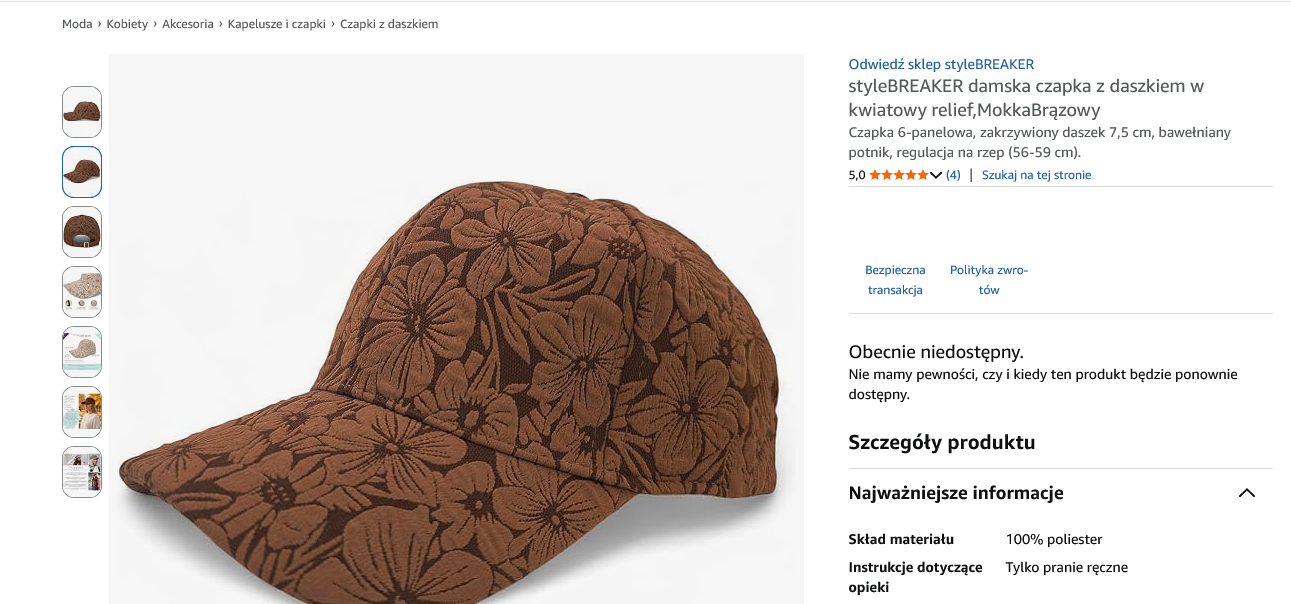The width and height of the screenshot is (1291, 604).
Task: Visit the styleBREAKER store link
Action: pos(941,64)
